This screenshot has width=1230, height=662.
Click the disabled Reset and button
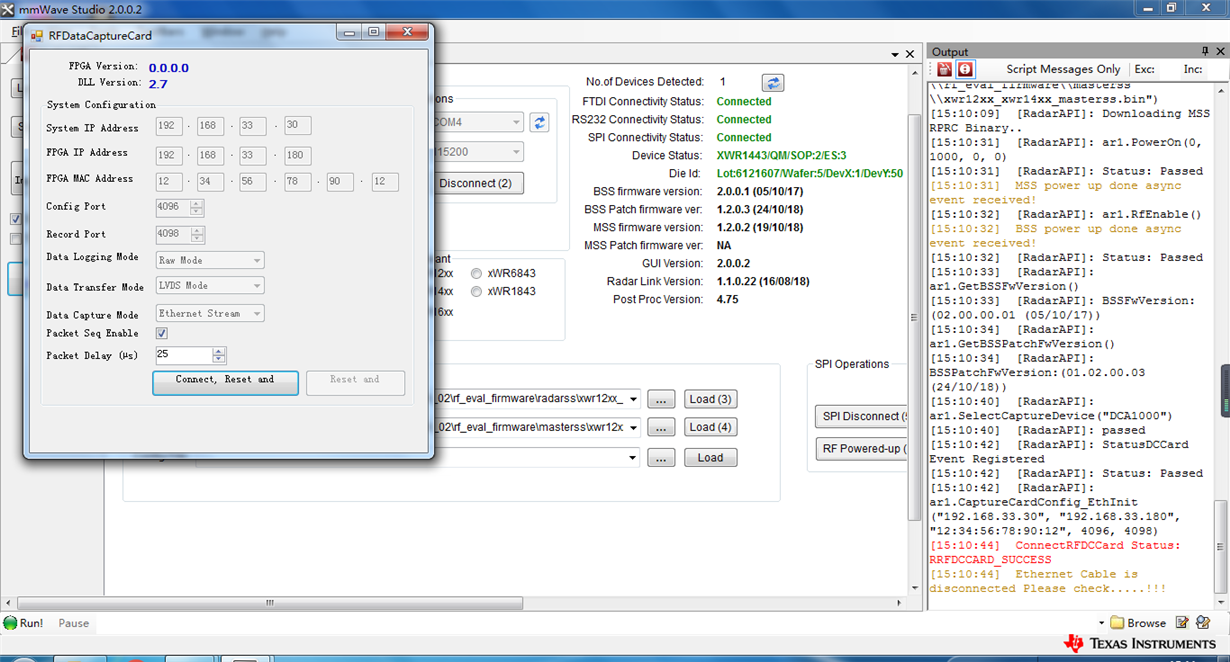click(x=355, y=382)
